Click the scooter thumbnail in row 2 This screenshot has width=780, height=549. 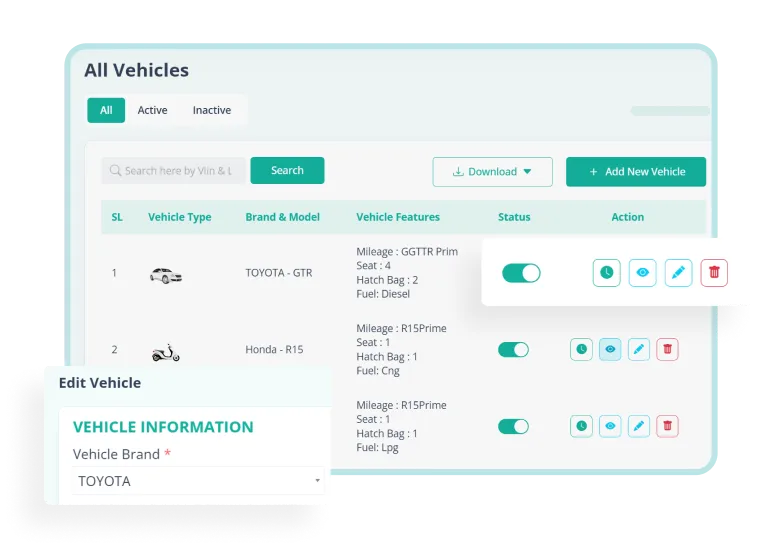166,353
